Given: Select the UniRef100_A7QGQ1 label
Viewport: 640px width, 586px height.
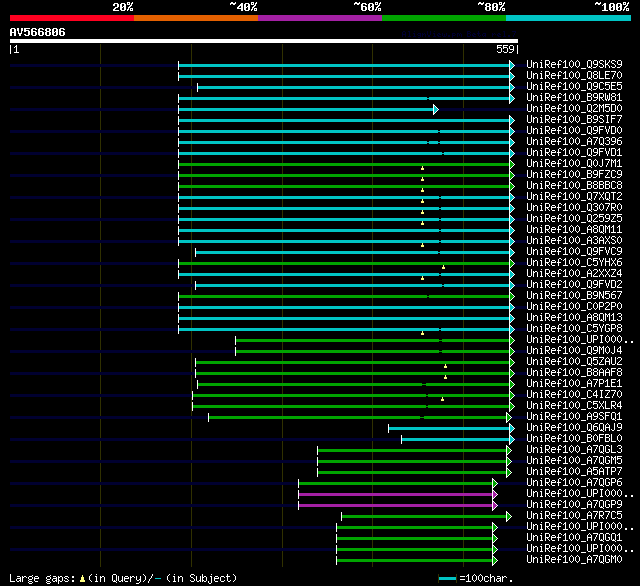Looking at the screenshot, I should (x=574, y=538).
